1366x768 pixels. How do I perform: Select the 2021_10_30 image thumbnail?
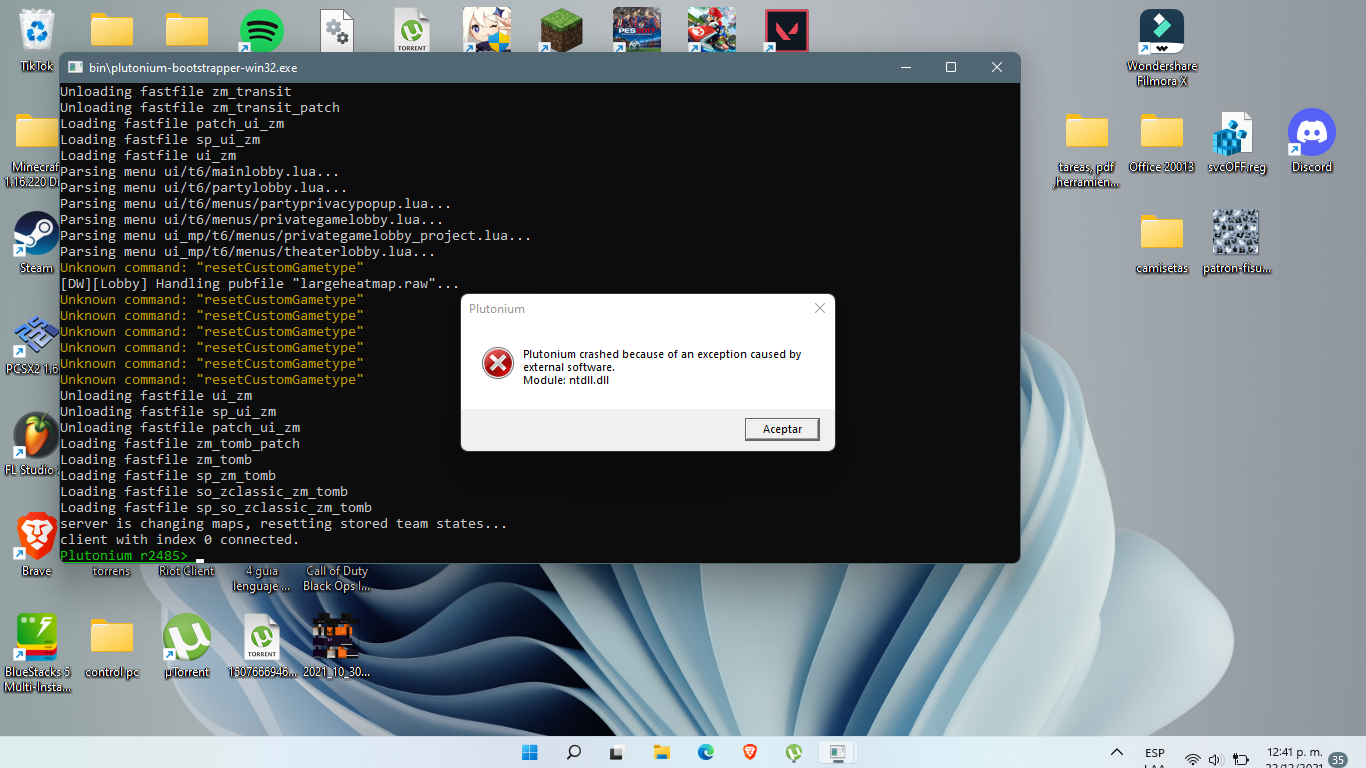(x=336, y=647)
